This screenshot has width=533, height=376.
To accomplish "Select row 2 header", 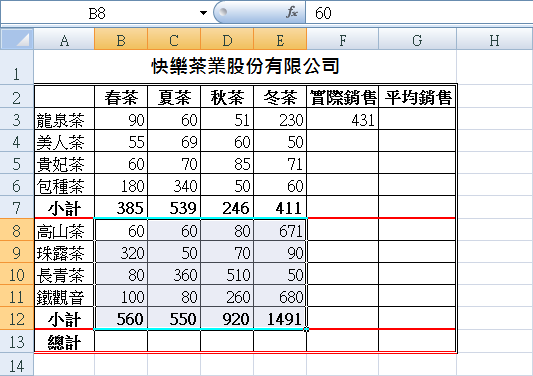I will tap(16, 97).
